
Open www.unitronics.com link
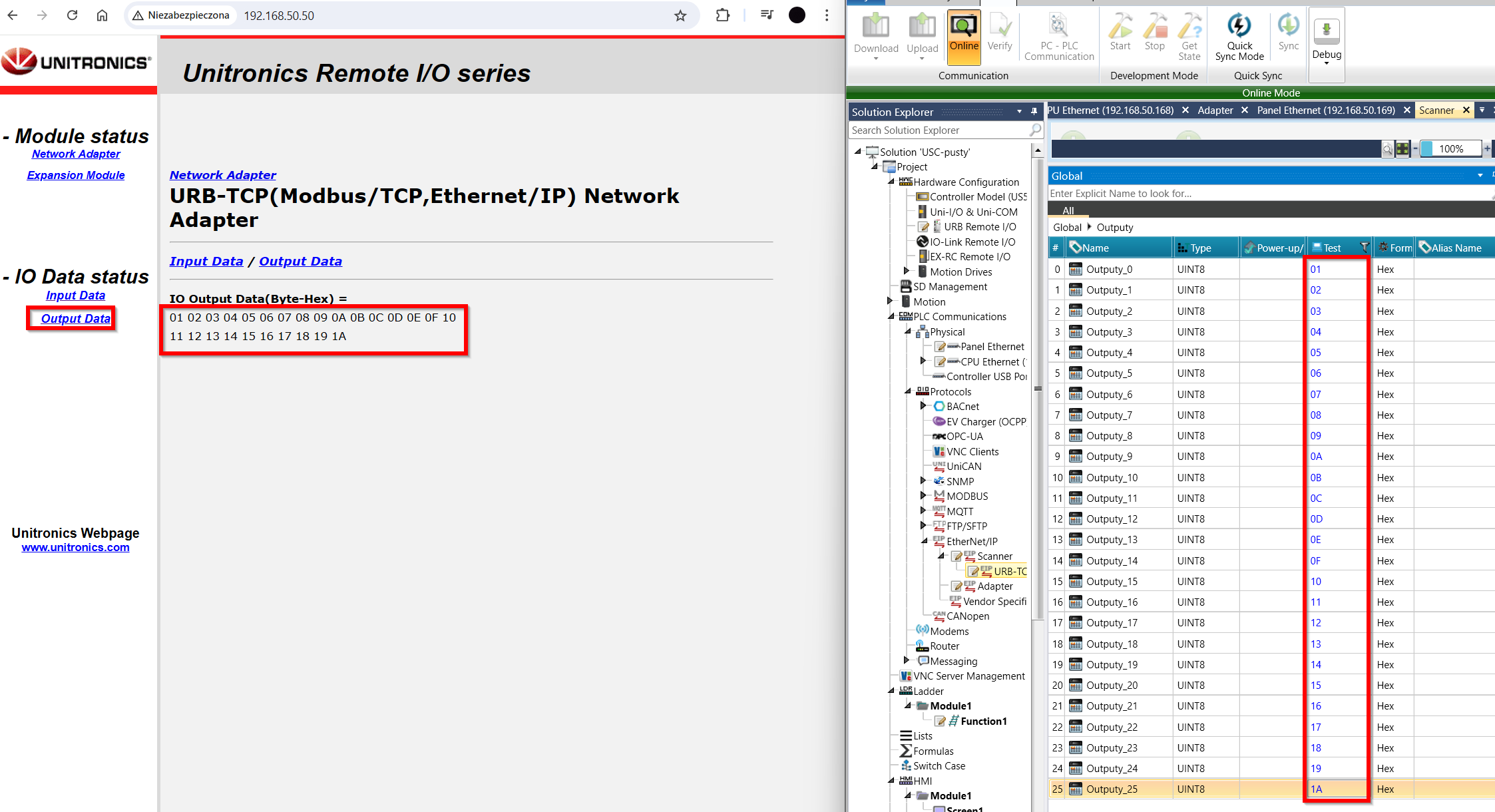(x=75, y=547)
